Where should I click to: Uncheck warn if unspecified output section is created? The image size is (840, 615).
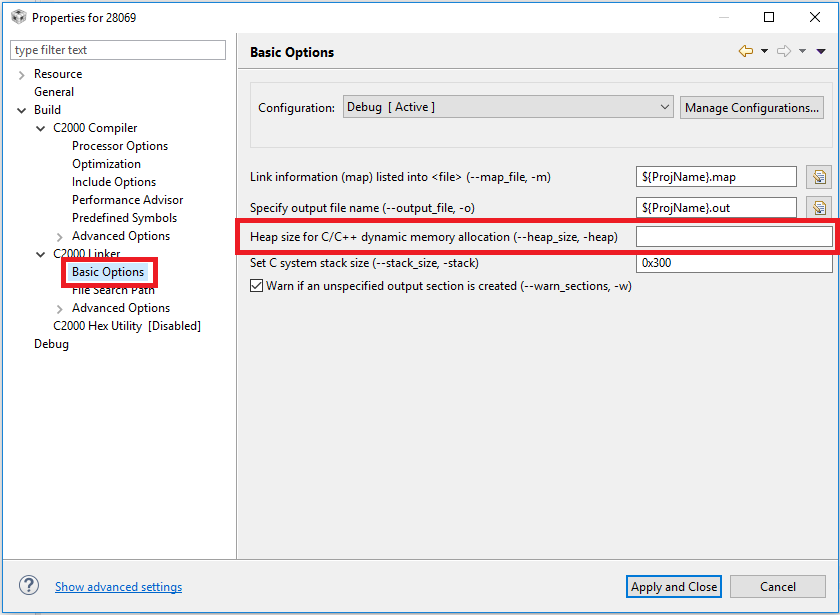click(x=255, y=286)
